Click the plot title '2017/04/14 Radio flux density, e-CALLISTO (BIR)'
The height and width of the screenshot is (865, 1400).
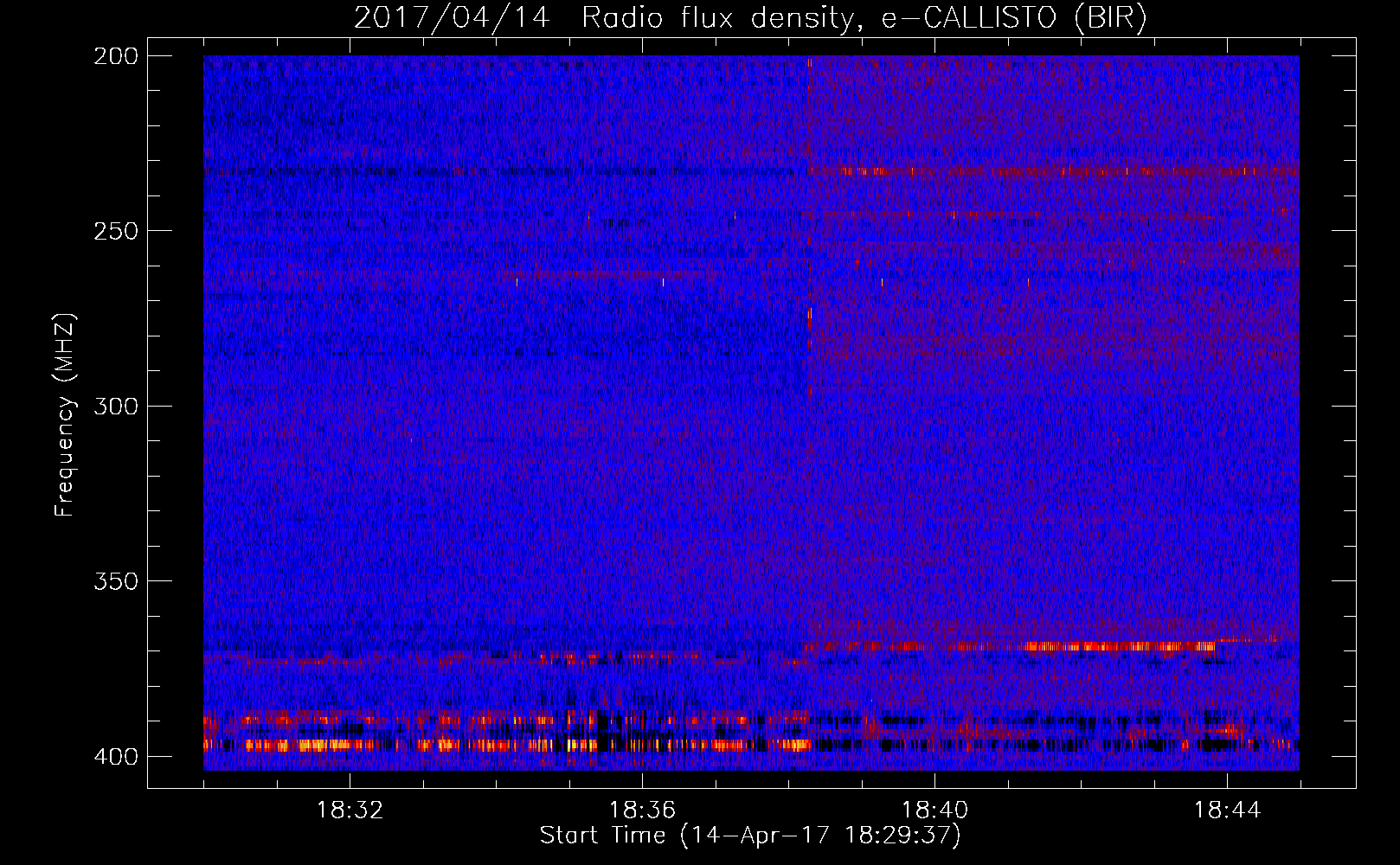pos(750,18)
